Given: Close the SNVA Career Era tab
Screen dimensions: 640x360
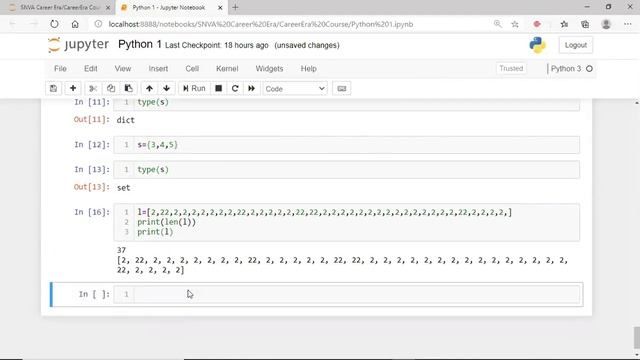Looking at the screenshot, I should coord(108,7).
